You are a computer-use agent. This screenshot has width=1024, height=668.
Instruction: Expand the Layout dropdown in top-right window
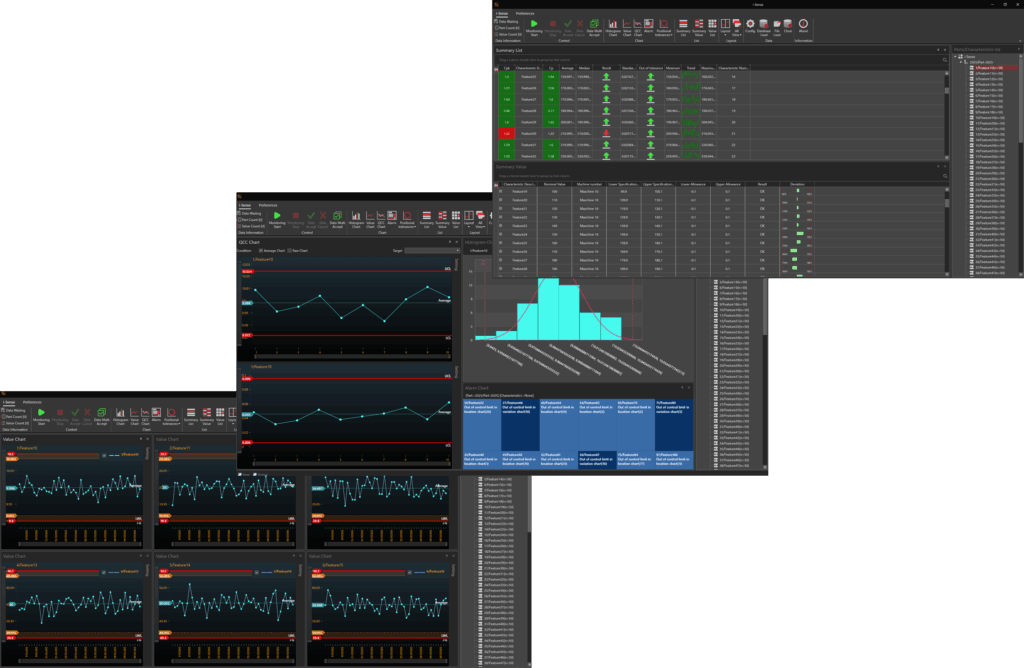tap(724, 25)
